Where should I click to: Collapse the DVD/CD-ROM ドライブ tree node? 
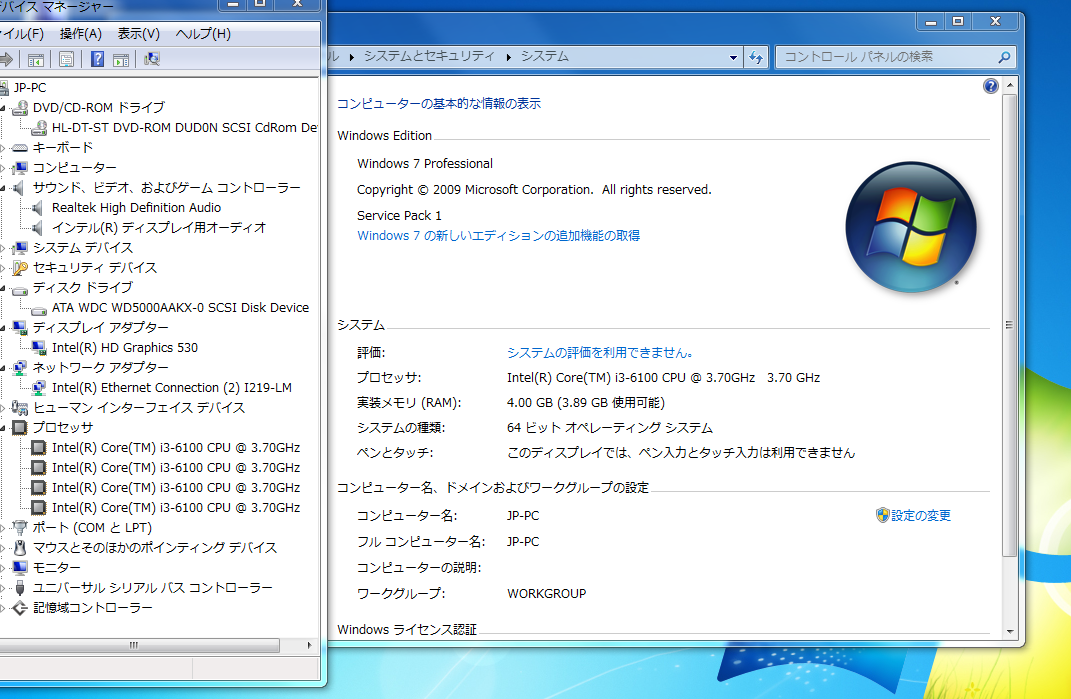pyautogui.click(x=3, y=108)
